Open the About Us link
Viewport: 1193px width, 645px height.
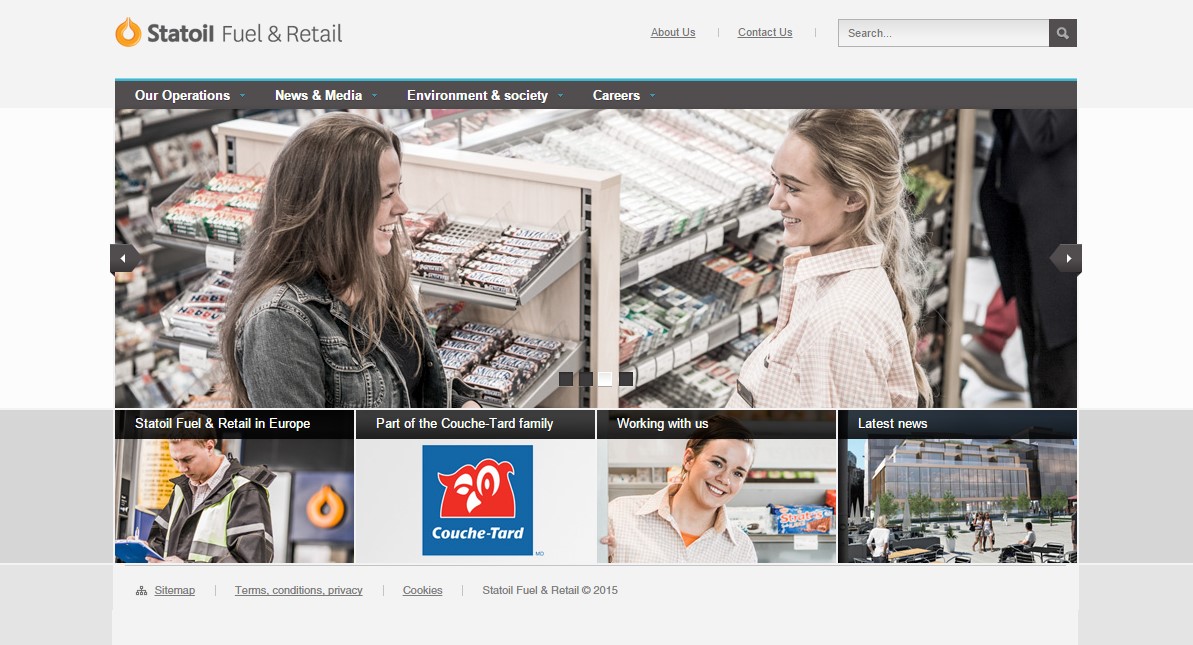[672, 32]
